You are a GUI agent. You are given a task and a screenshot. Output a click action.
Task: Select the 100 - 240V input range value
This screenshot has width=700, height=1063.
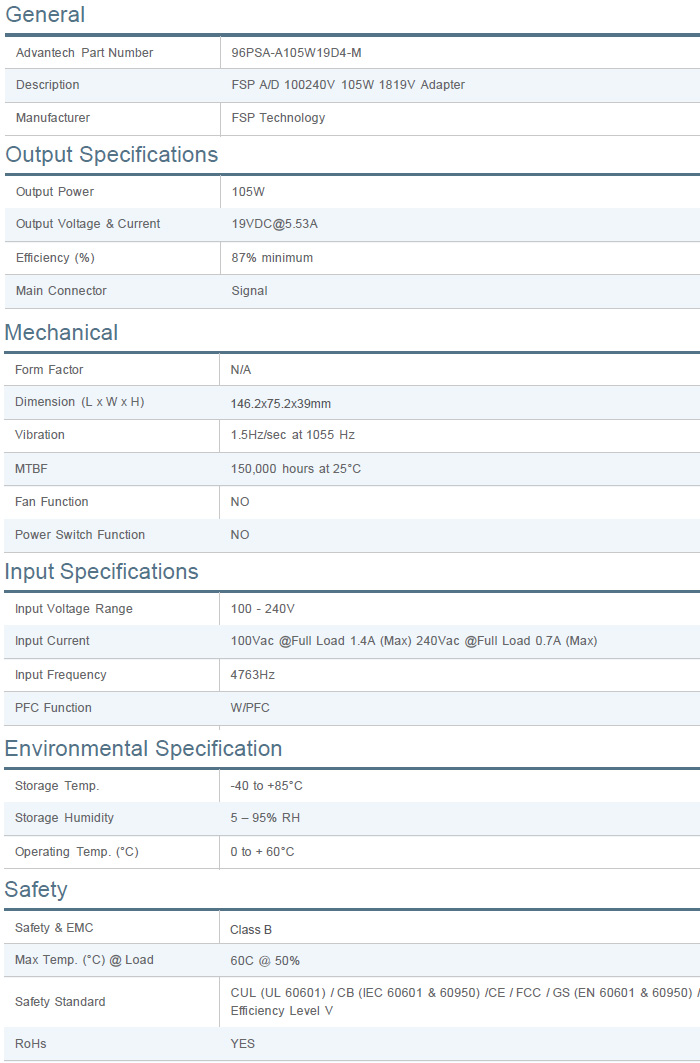click(262, 609)
